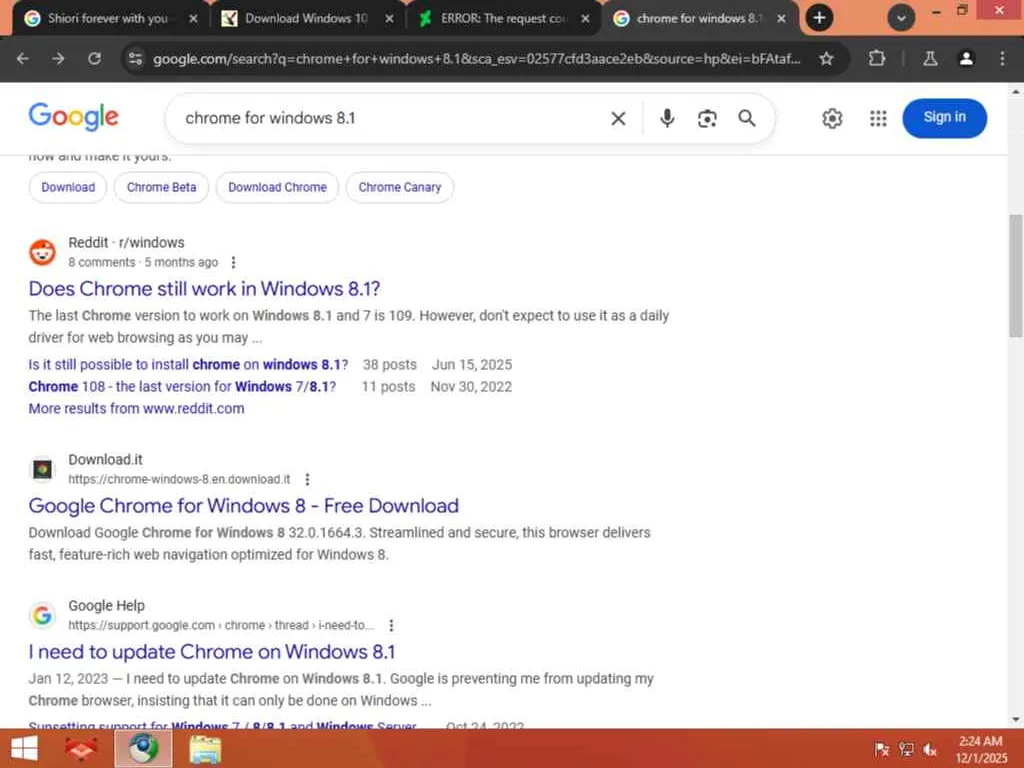Submit search with magnifier icon
The width and height of the screenshot is (1024, 768).
746,118
